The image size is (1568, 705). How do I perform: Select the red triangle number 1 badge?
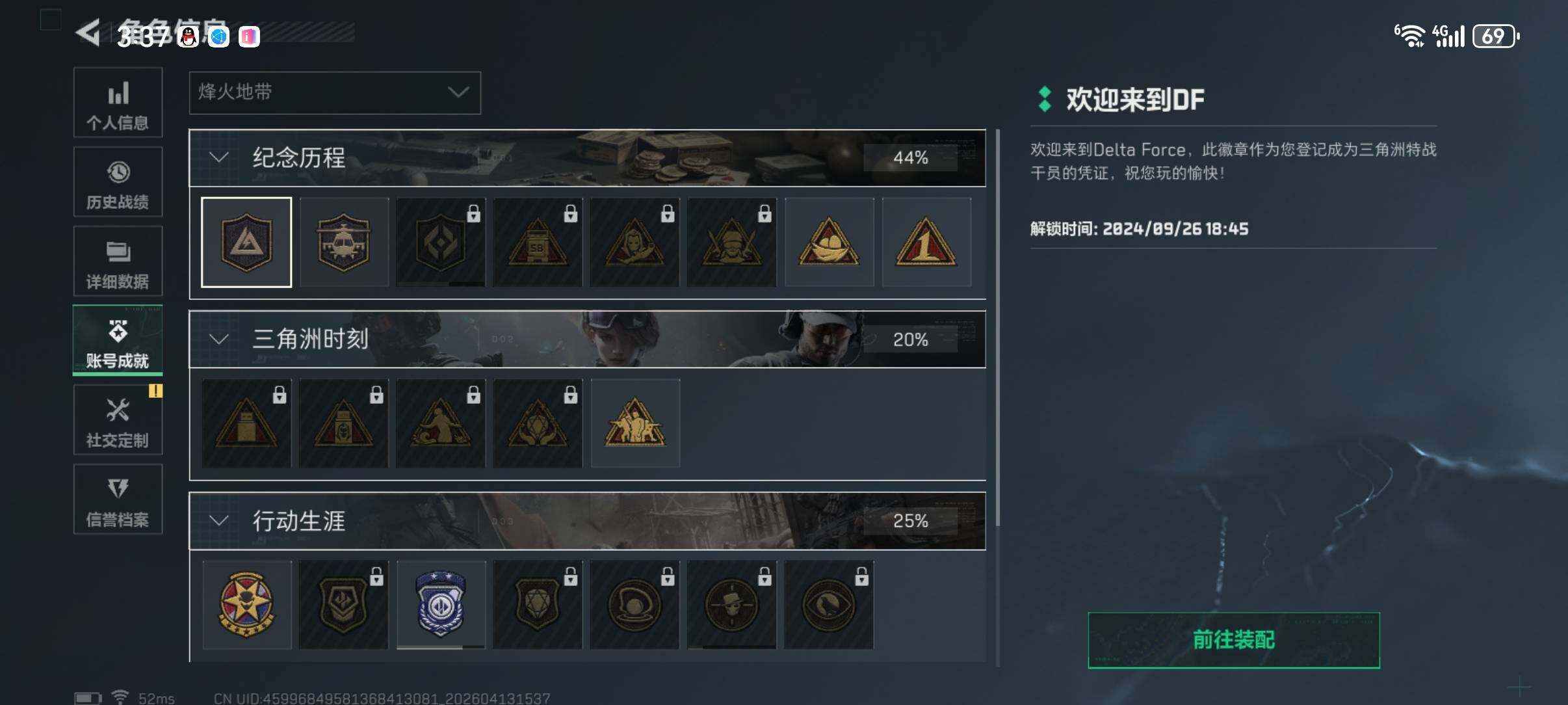926,243
